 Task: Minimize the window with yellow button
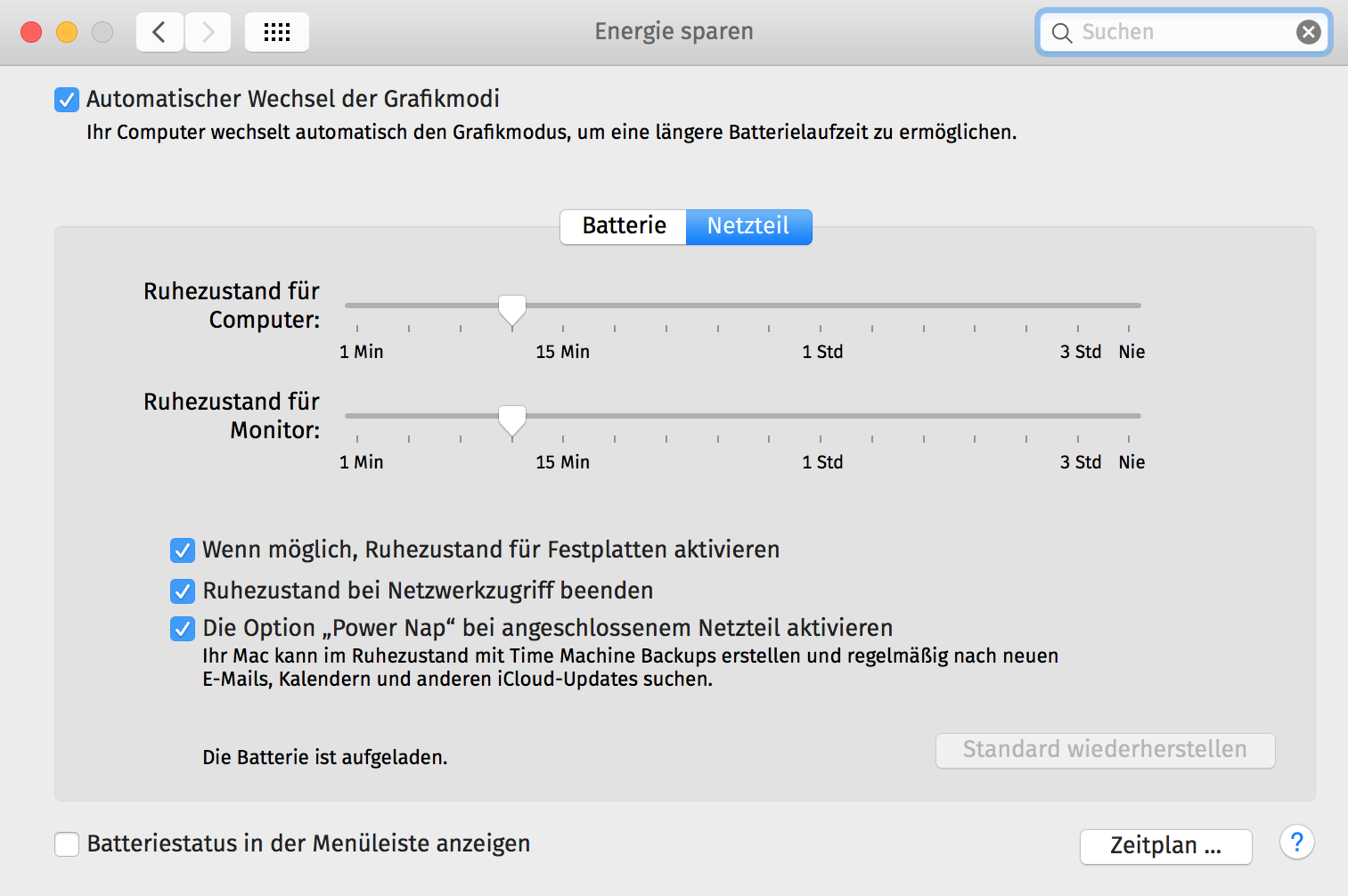pos(67,32)
